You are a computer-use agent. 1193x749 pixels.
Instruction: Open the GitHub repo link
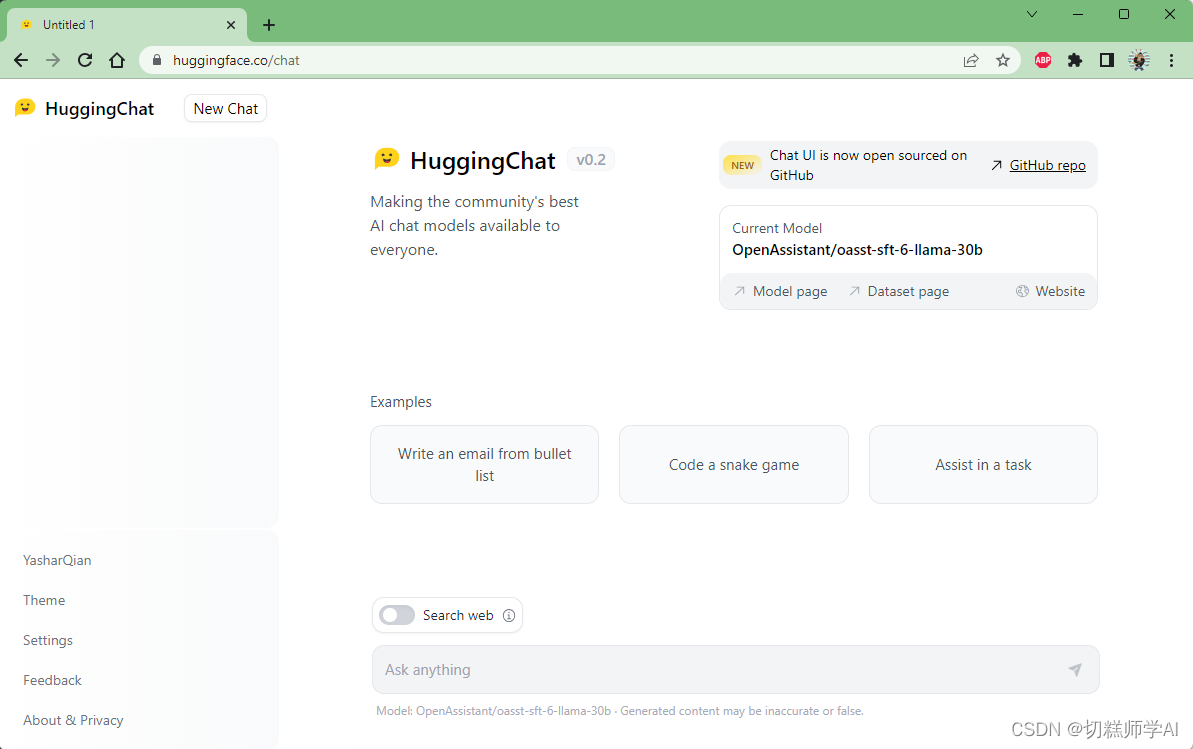point(1047,165)
